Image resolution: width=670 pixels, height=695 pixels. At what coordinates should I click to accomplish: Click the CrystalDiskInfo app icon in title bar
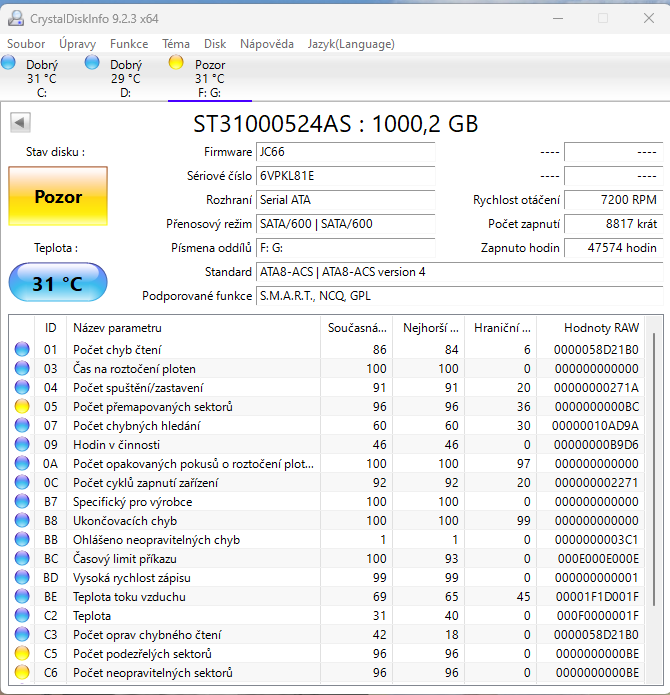pos(16,17)
